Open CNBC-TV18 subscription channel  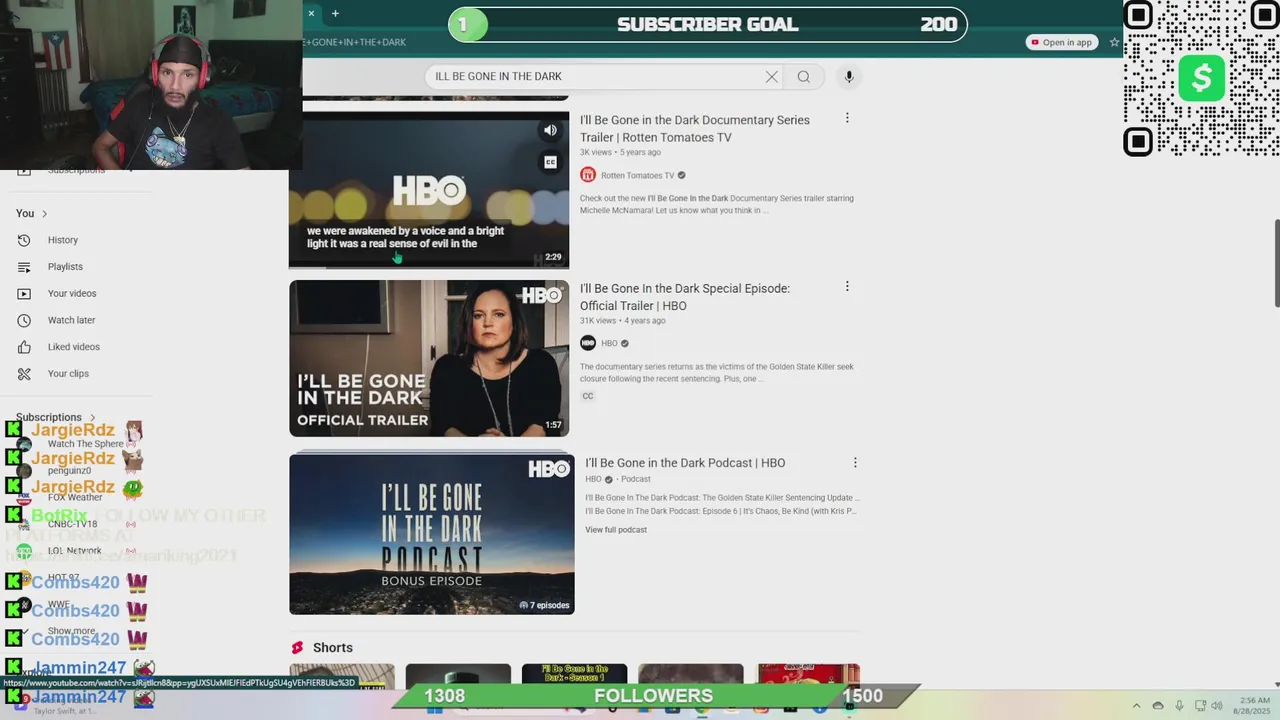pos(72,524)
